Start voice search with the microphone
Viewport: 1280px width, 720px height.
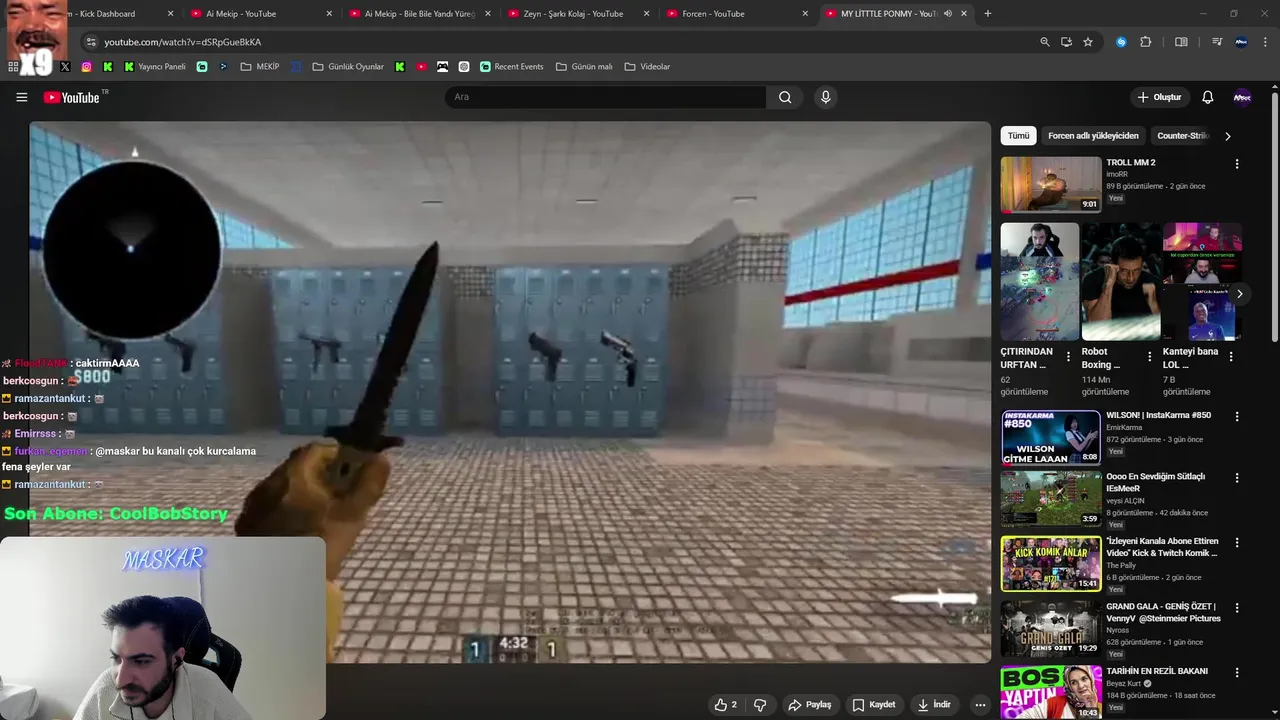(825, 97)
